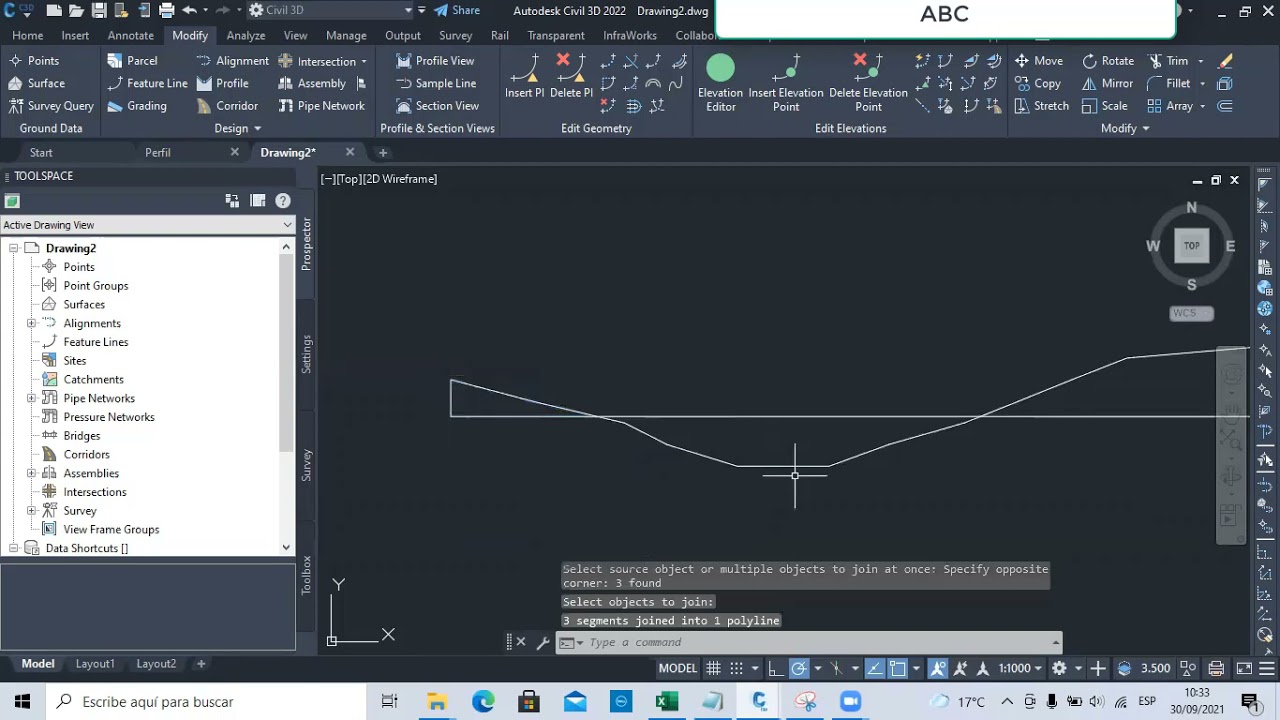Select the Assembly tool
Screen dimensions: 1280x720
point(312,83)
